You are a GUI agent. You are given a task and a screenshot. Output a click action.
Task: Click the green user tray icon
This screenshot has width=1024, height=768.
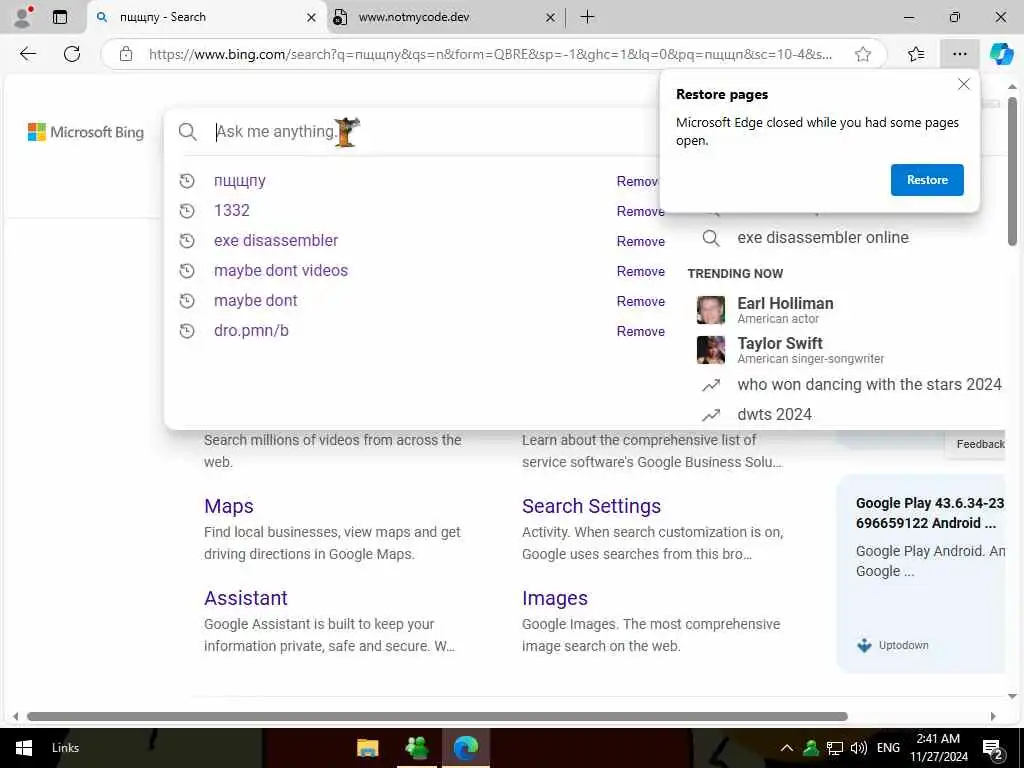coord(810,748)
